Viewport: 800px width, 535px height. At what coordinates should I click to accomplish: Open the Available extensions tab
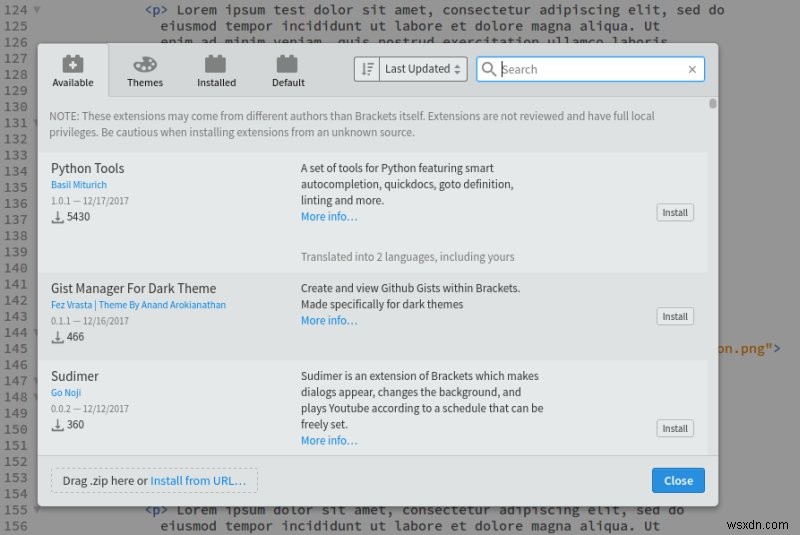(73, 71)
